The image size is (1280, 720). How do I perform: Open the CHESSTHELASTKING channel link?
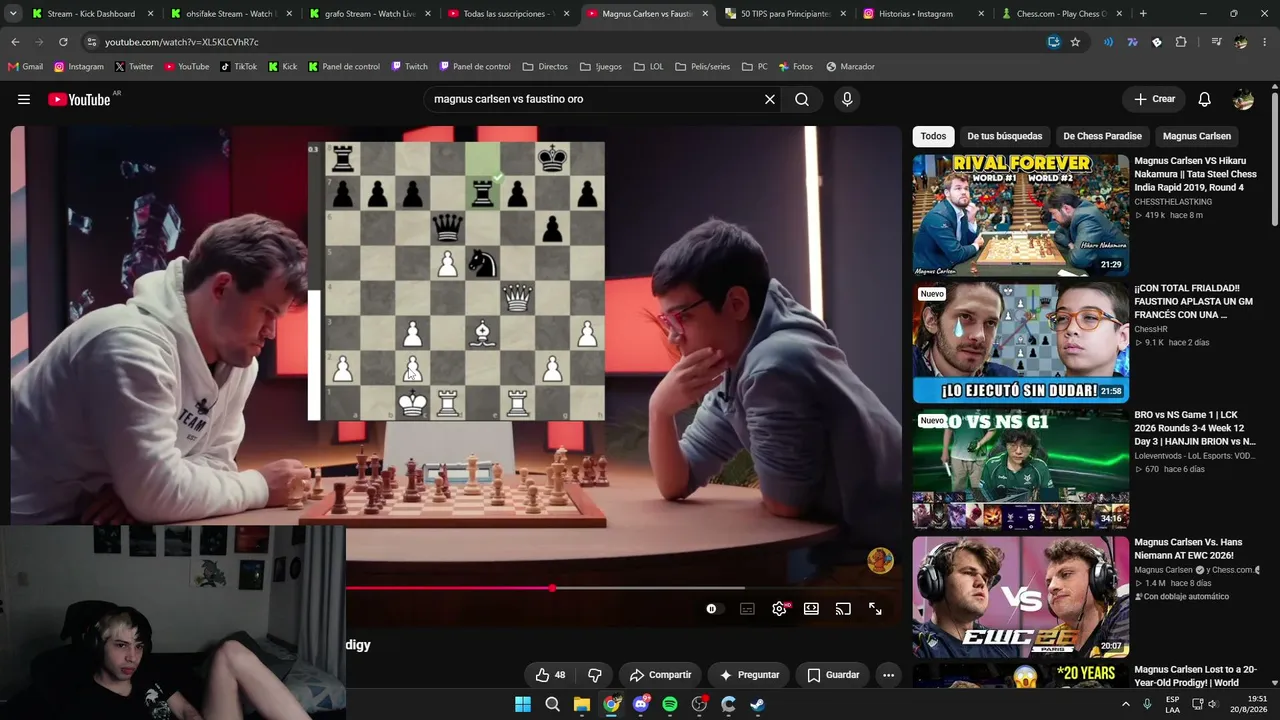tap(1173, 202)
